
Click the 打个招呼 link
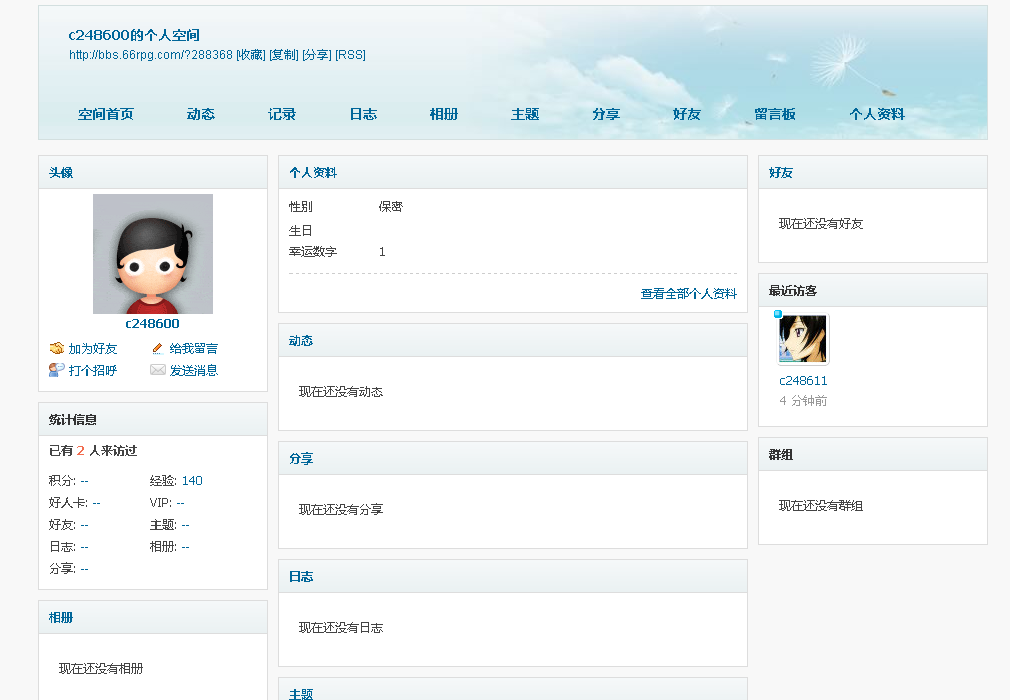click(x=93, y=370)
